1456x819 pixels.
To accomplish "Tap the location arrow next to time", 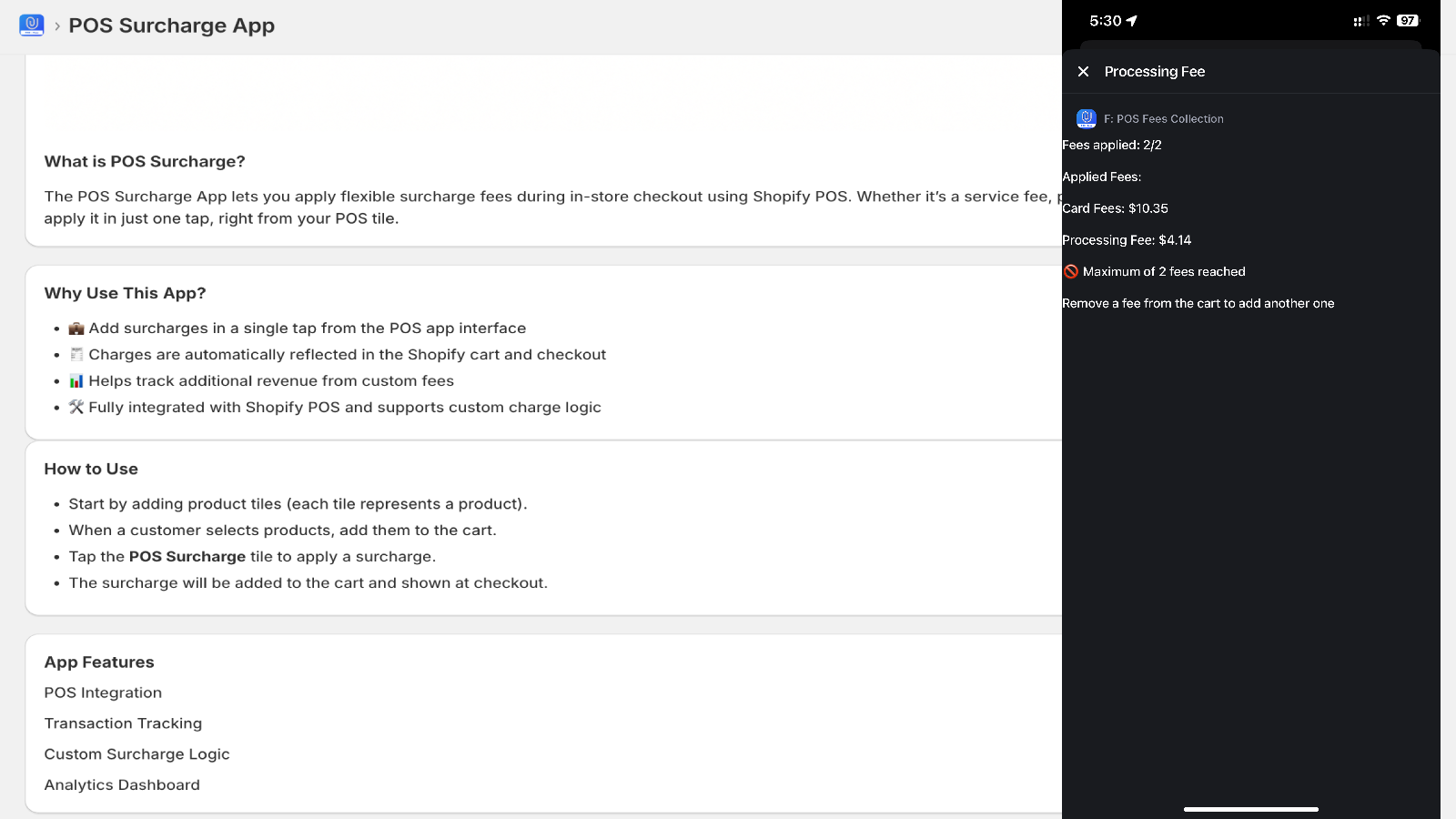I will click(1132, 20).
